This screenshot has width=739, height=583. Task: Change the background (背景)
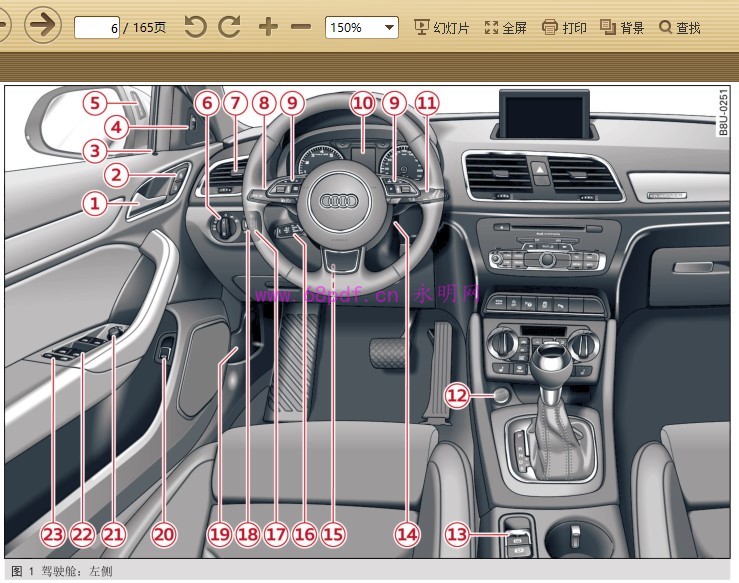[622, 28]
